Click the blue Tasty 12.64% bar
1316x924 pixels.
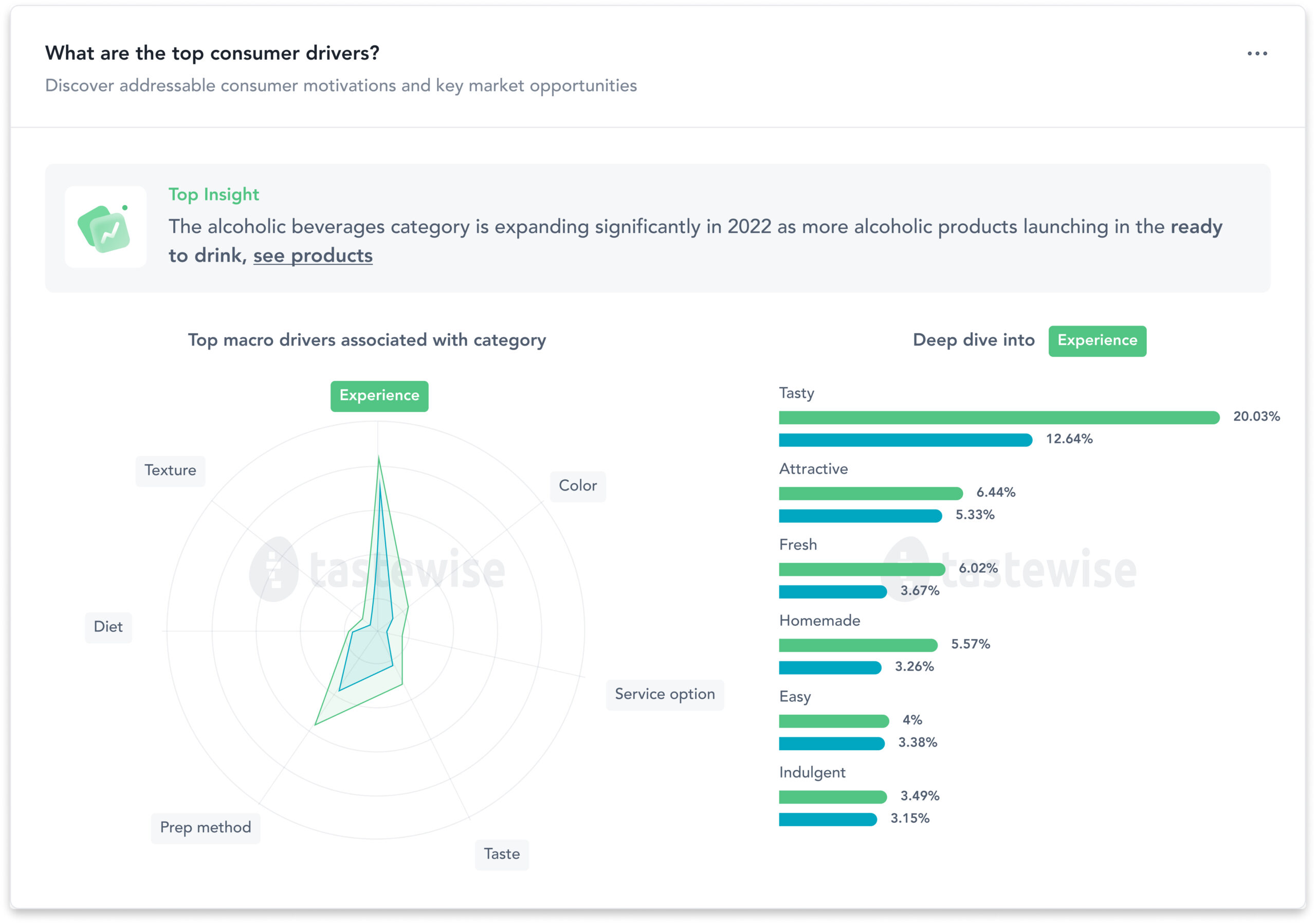pyautogui.click(x=904, y=440)
